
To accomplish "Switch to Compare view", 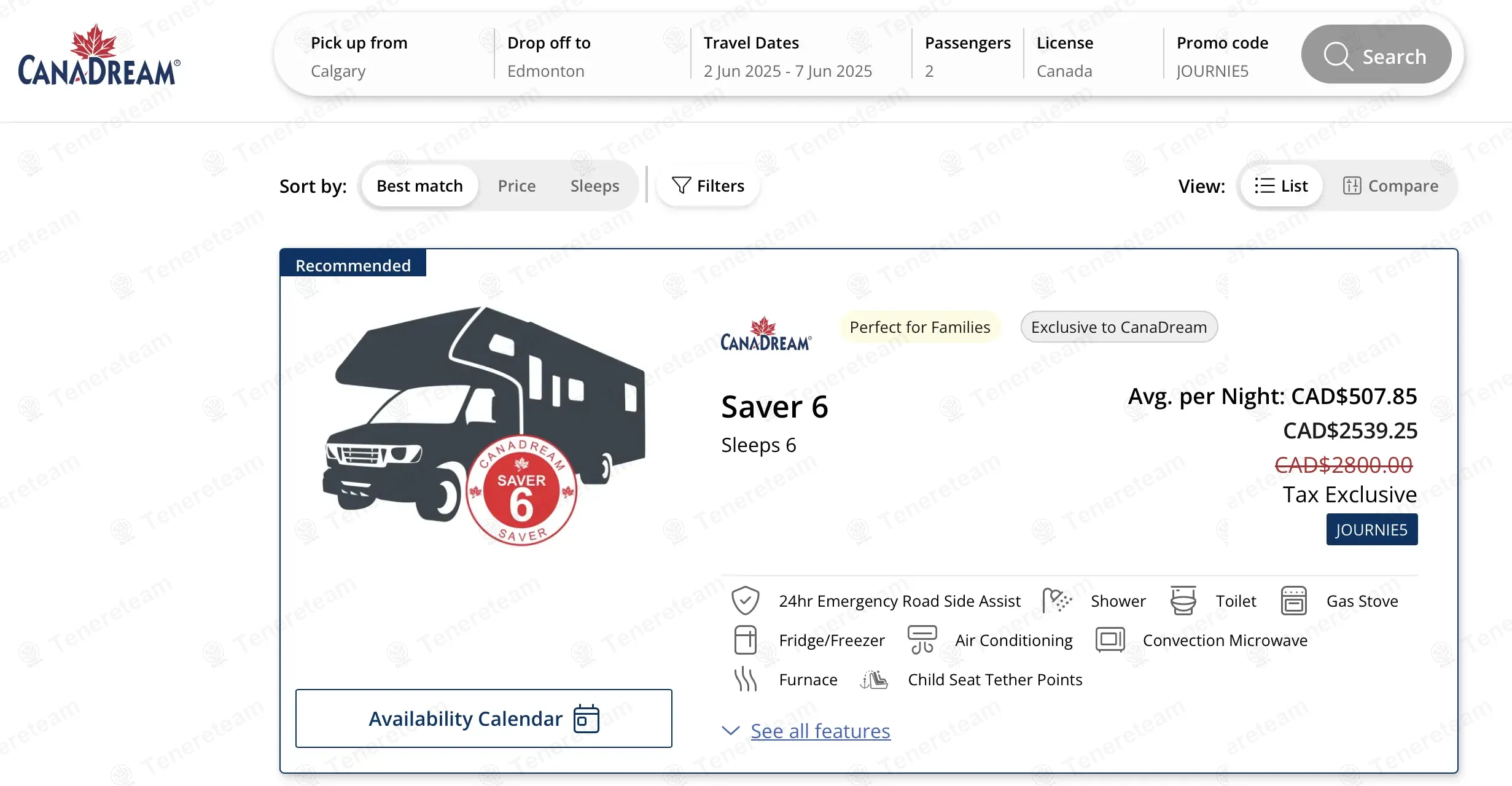I will point(1390,185).
